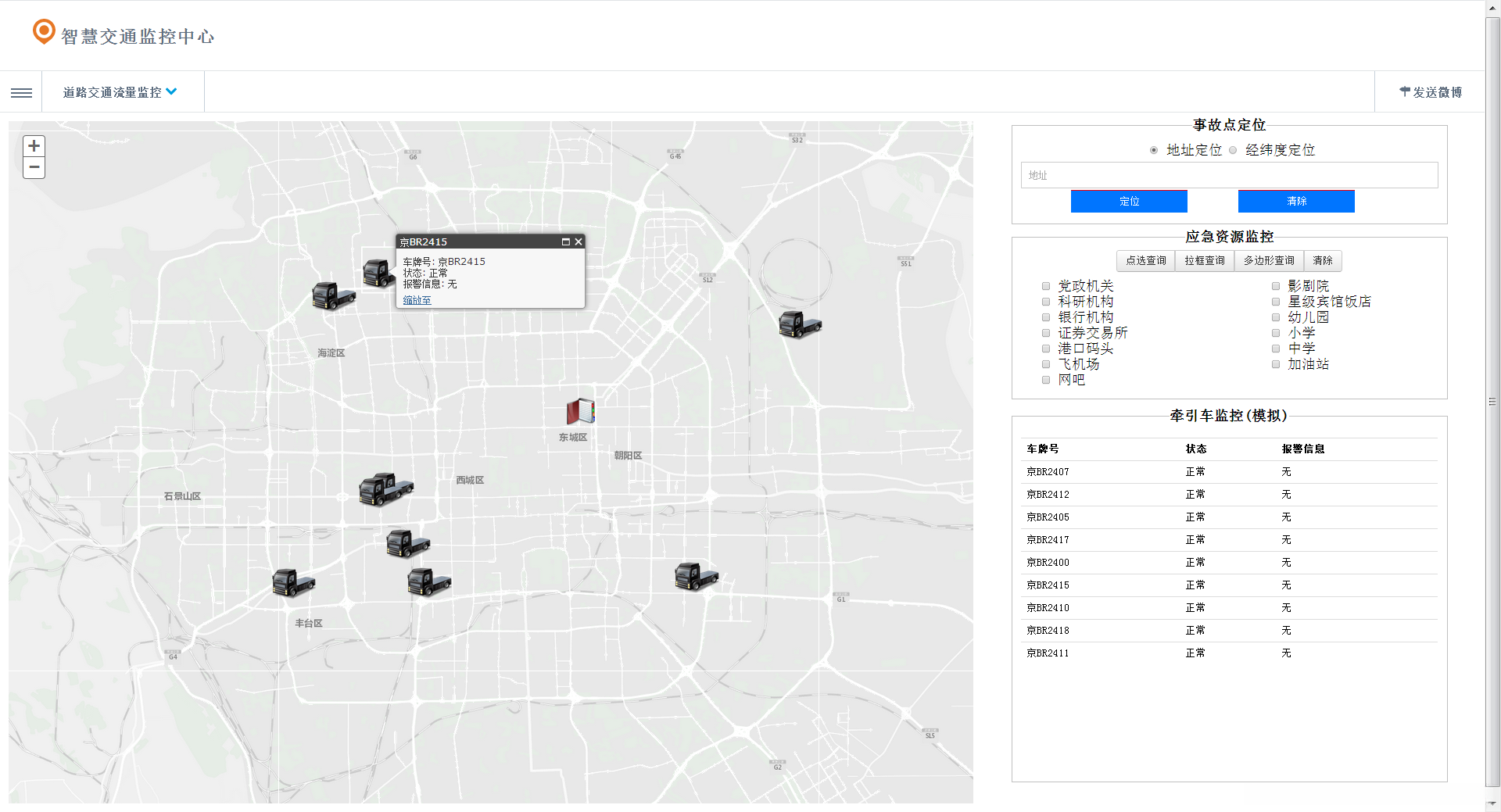Click the truck cluster left of 西城区
Viewport: 1501px width, 812px height.
[x=385, y=489]
